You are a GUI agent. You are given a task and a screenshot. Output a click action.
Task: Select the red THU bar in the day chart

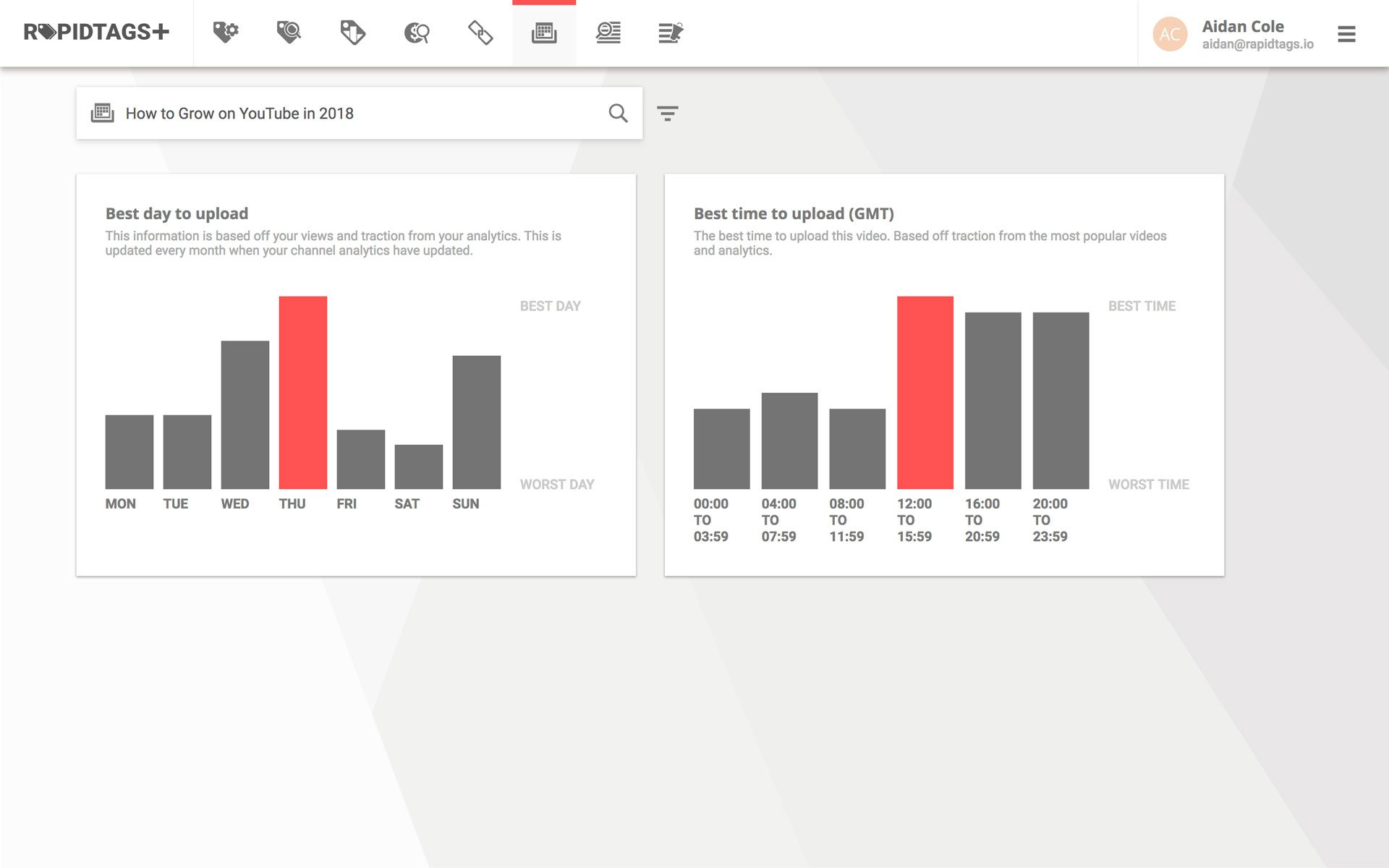pos(303,393)
